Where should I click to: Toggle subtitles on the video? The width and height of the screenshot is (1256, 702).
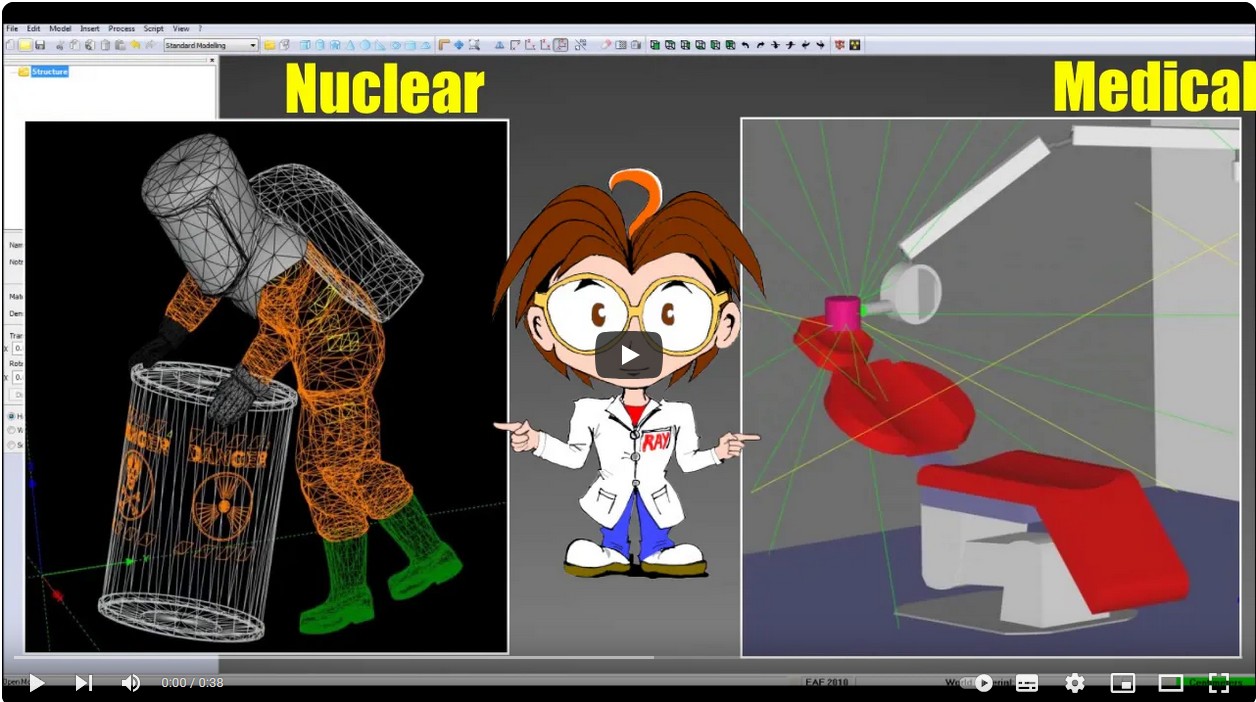coord(1027,683)
